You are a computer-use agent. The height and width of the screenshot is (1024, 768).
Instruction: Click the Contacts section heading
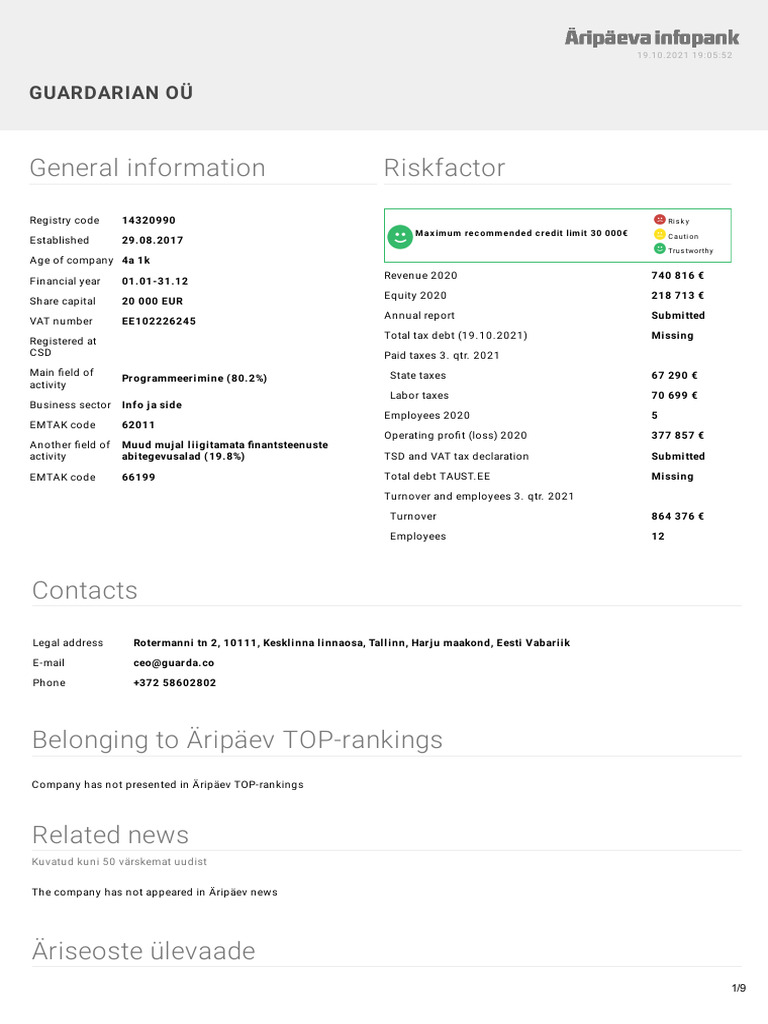pyautogui.click(x=85, y=590)
